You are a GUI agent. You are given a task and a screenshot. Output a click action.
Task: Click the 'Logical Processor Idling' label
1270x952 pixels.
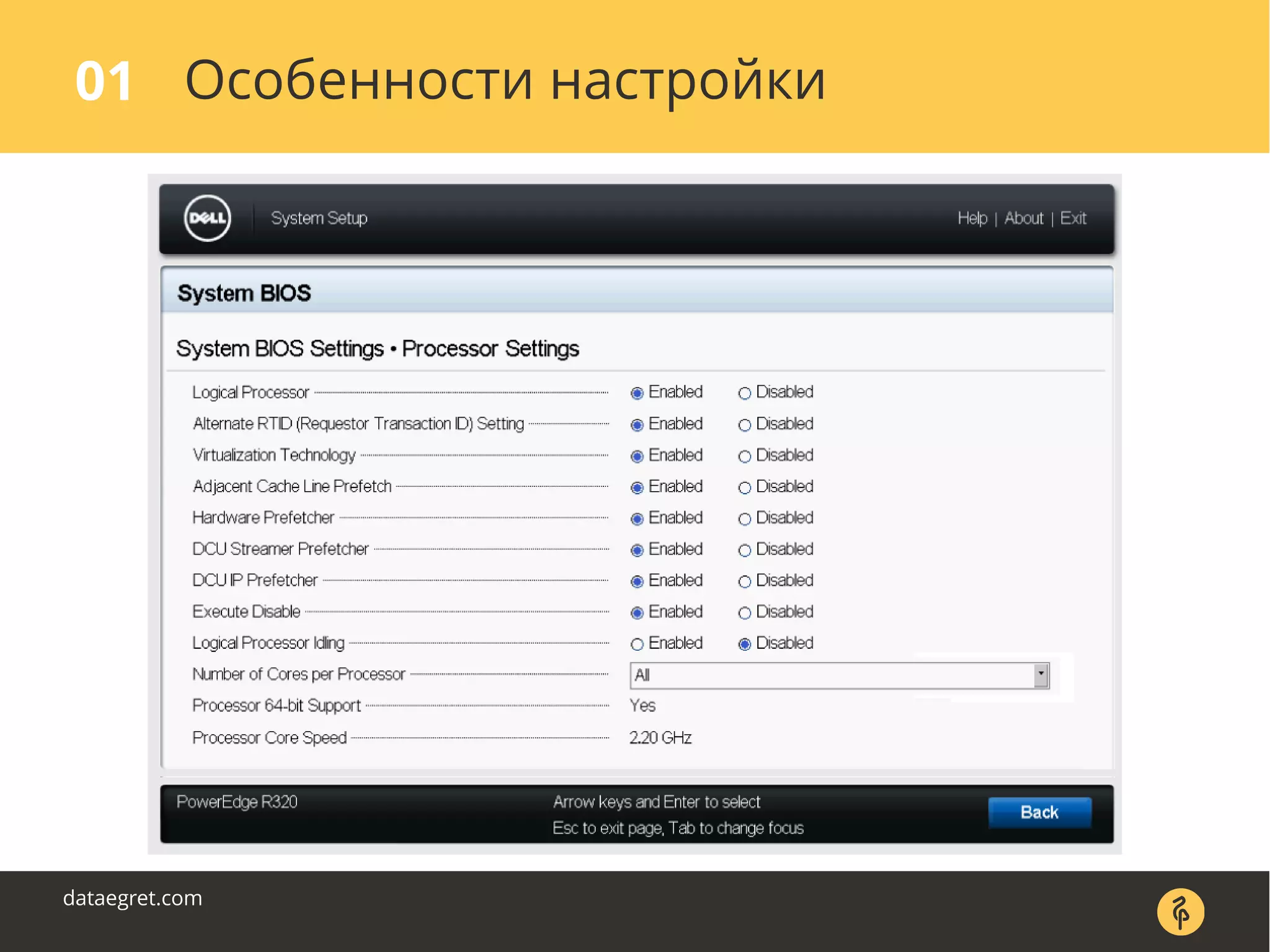pyautogui.click(x=269, y=643)
